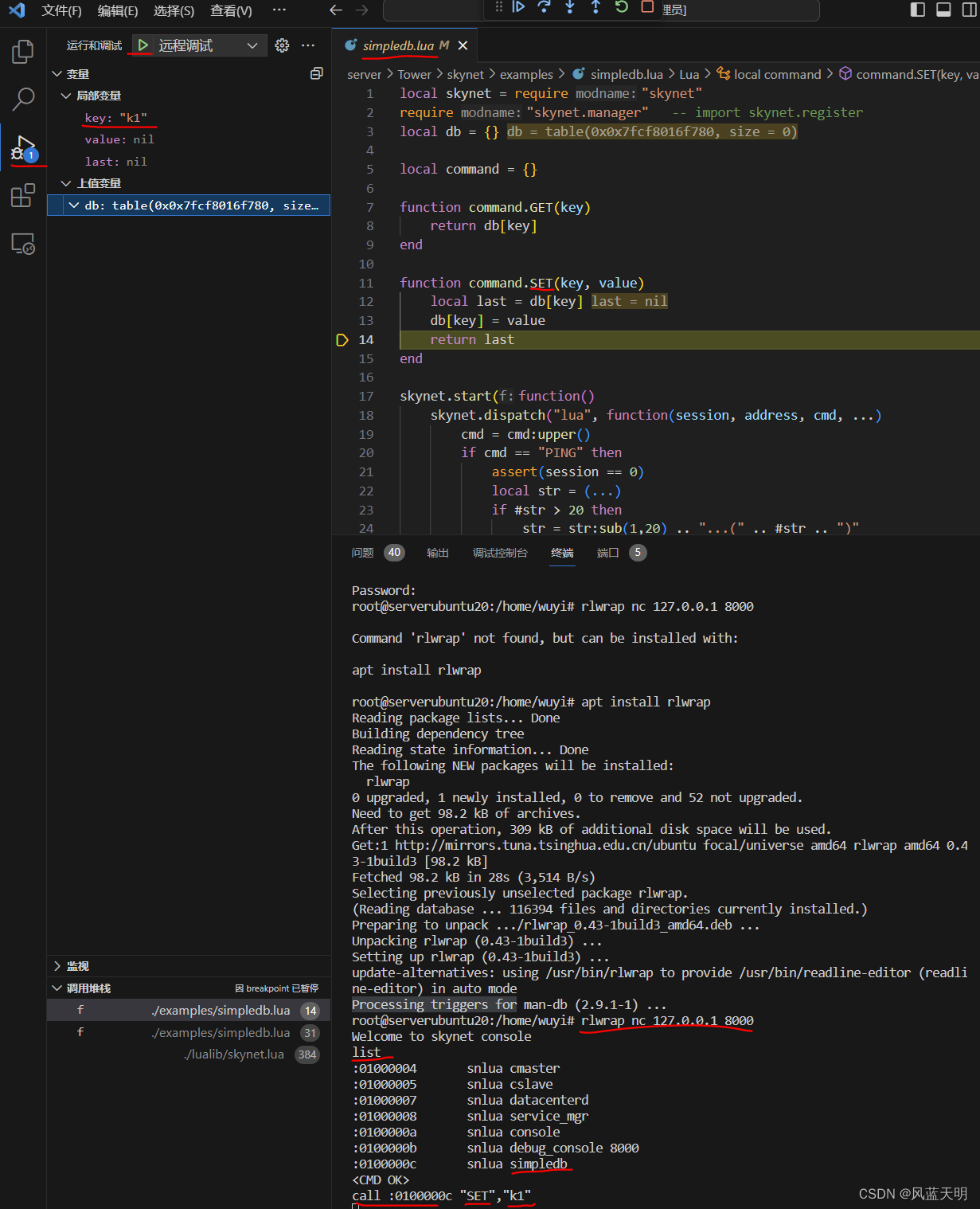Viewport: 980px width, 1209px height.
Task: Open the 远程调试 configuration dropdown
Action: coord(252,45)
